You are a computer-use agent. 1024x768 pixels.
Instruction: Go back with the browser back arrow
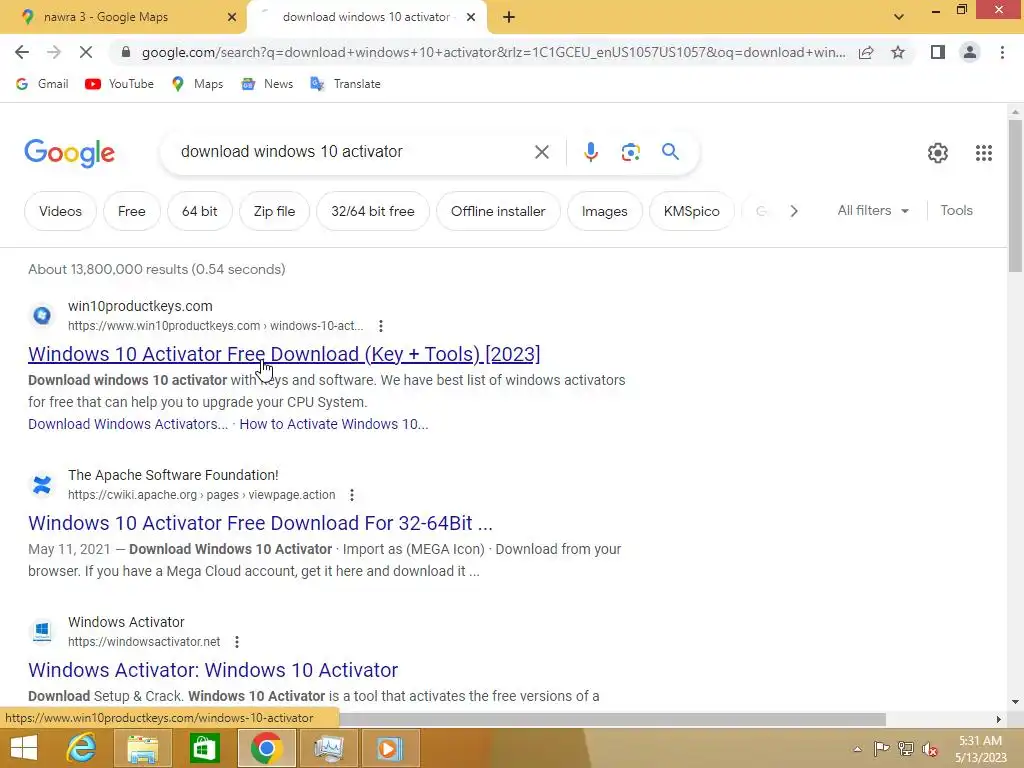click(22, 52)
